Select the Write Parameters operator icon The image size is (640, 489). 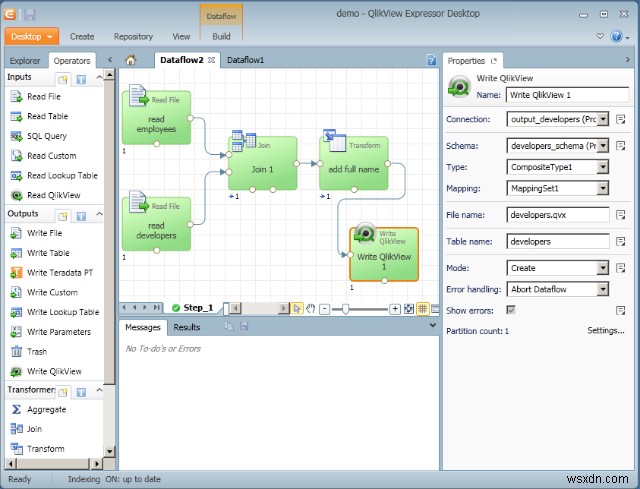click(x=16, y=332)
